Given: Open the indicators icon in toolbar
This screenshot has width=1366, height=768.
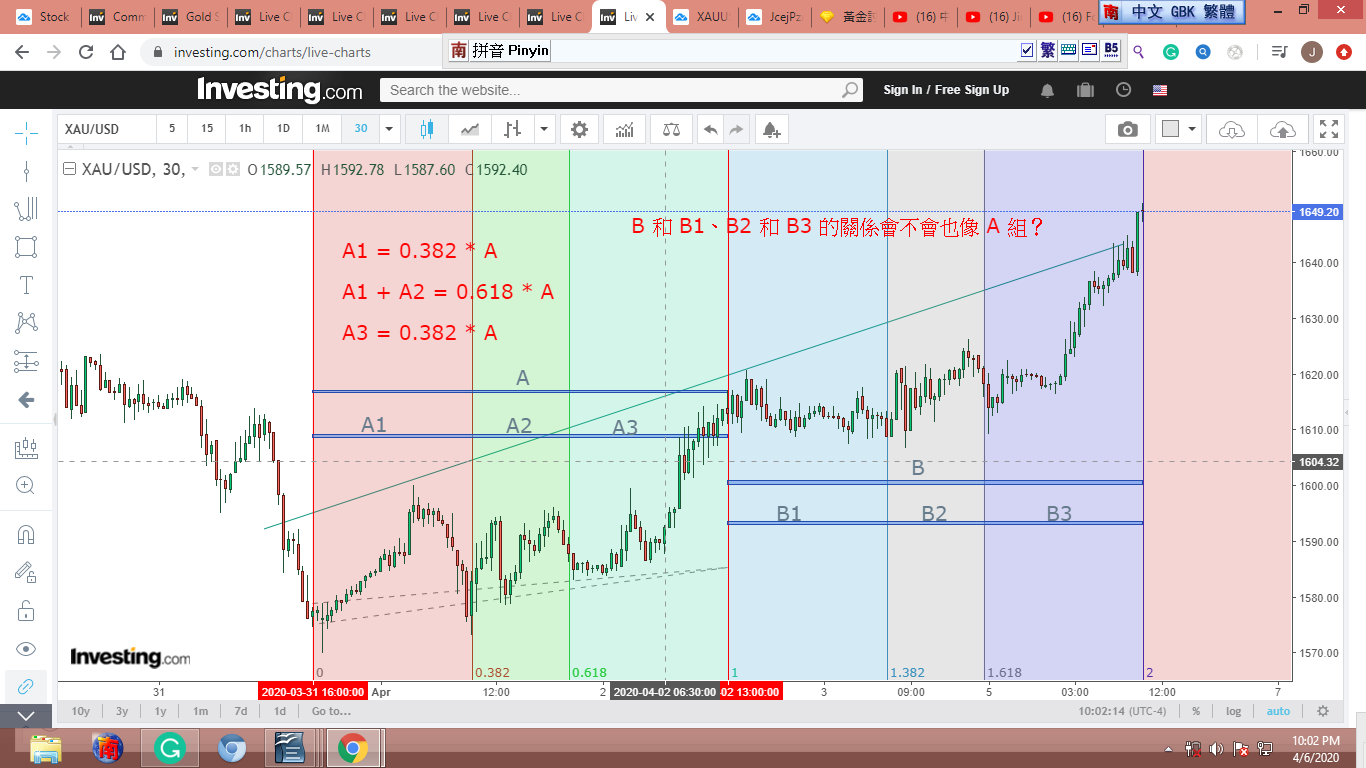Looking at the screenshot, I should pyautogui.click(x=625, y=129).
